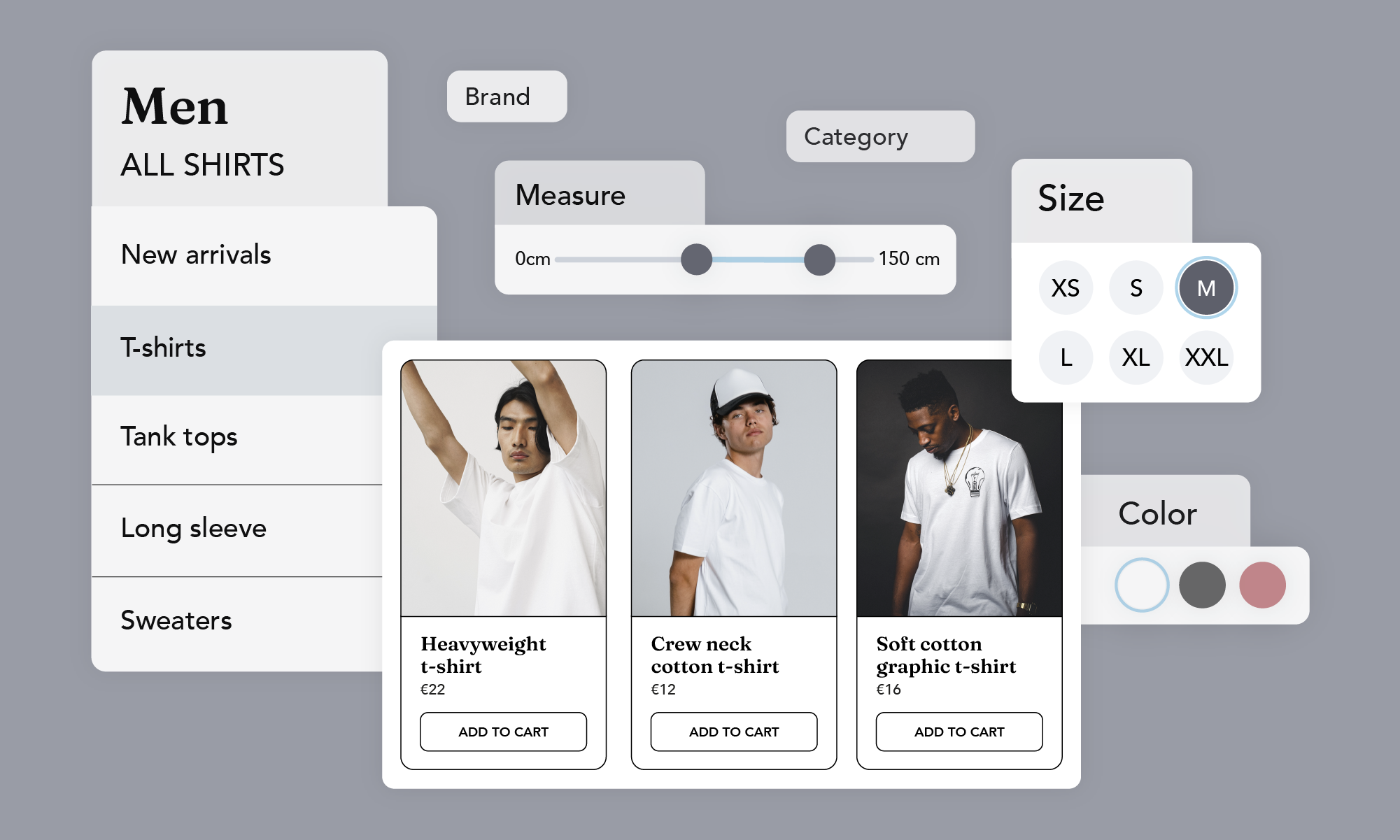Image resolution: width=1400 pixels, height=840 pixels.
Task: Choose XXL size option
Action: tap(1206, 358)
